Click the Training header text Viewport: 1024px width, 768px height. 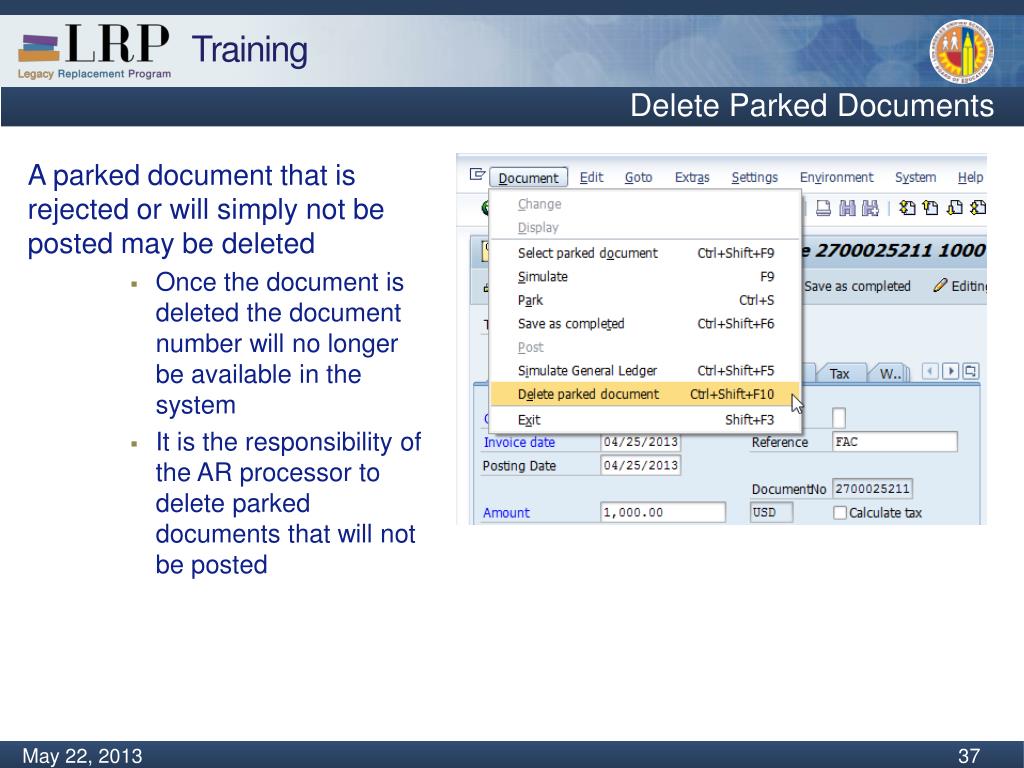coord(249,50)
